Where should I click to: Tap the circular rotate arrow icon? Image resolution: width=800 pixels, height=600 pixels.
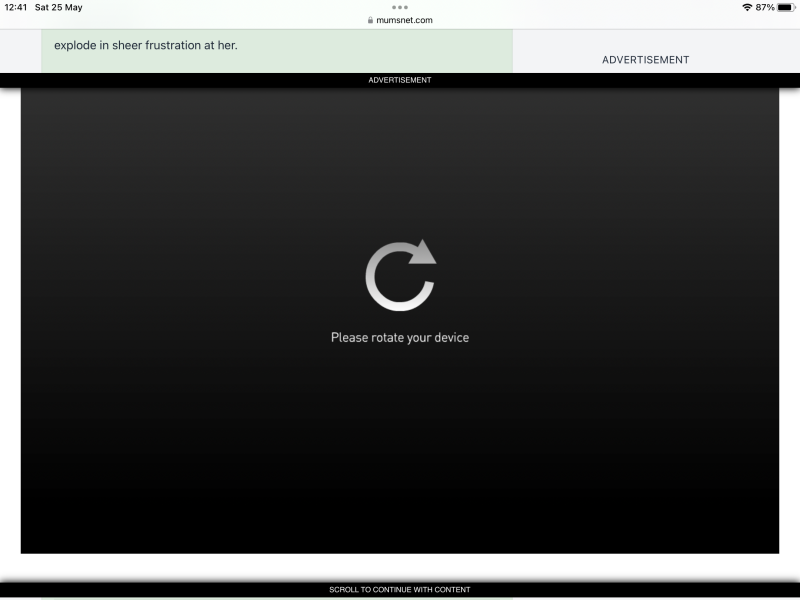400,276
